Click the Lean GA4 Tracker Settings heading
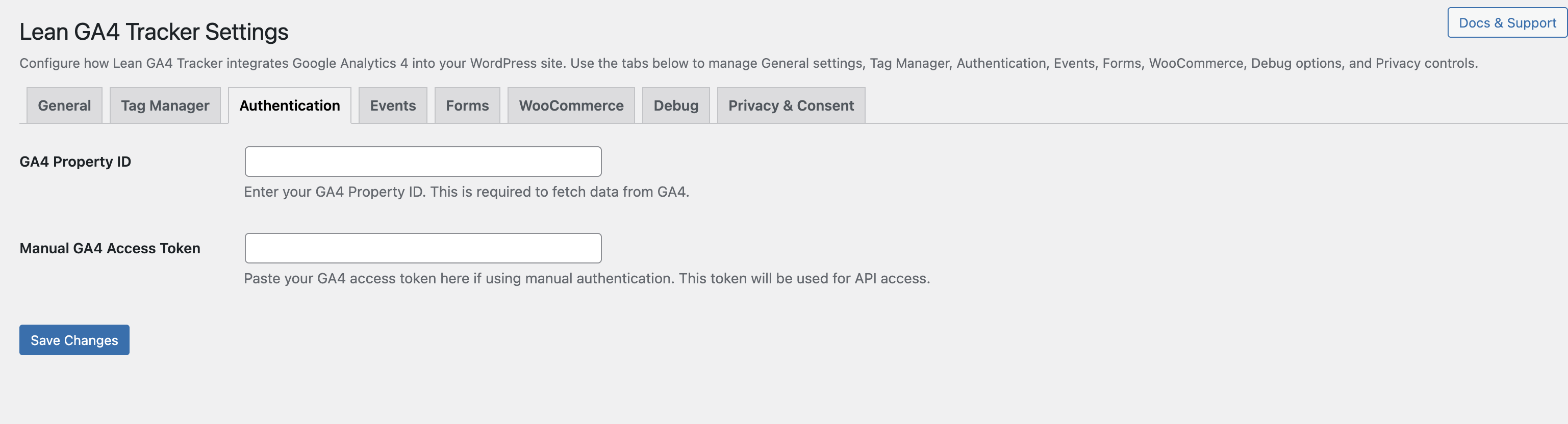This screenshot has height=424, width=1568. tap(154, 32)
